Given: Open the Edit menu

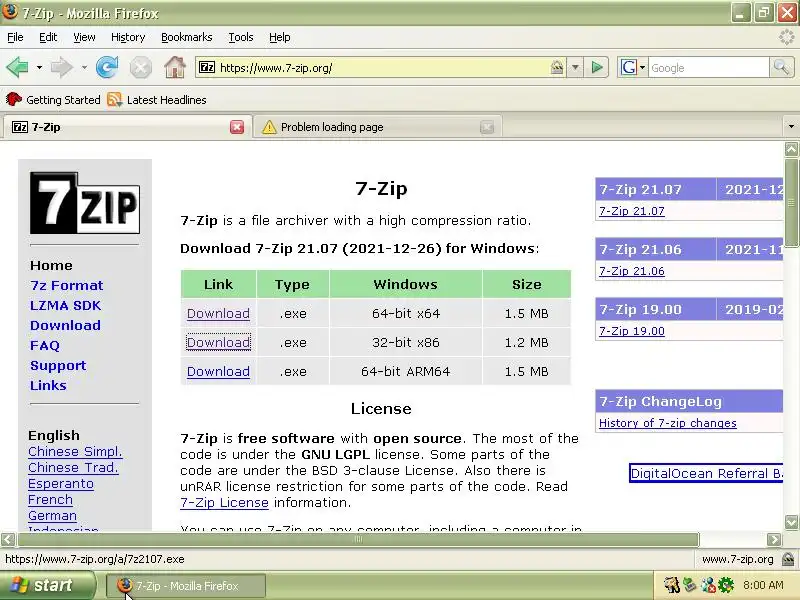Looking at the screenshot, I should 48,37.
